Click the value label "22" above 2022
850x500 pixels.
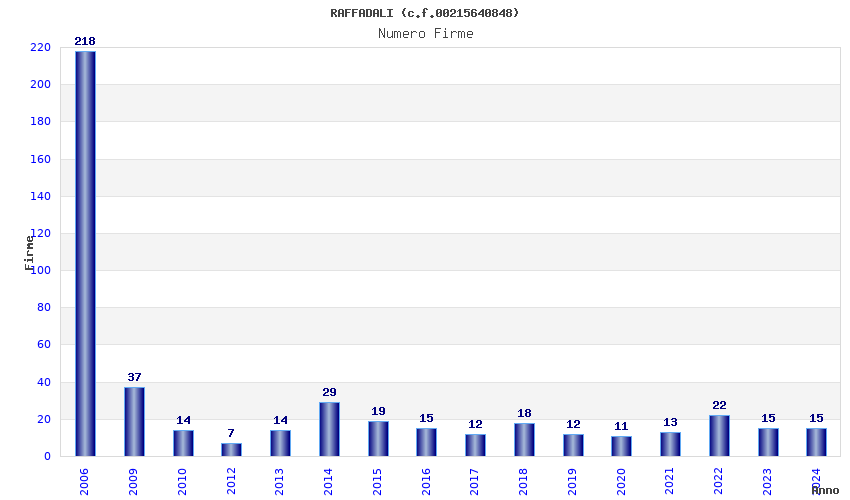(x=719, y=405)
